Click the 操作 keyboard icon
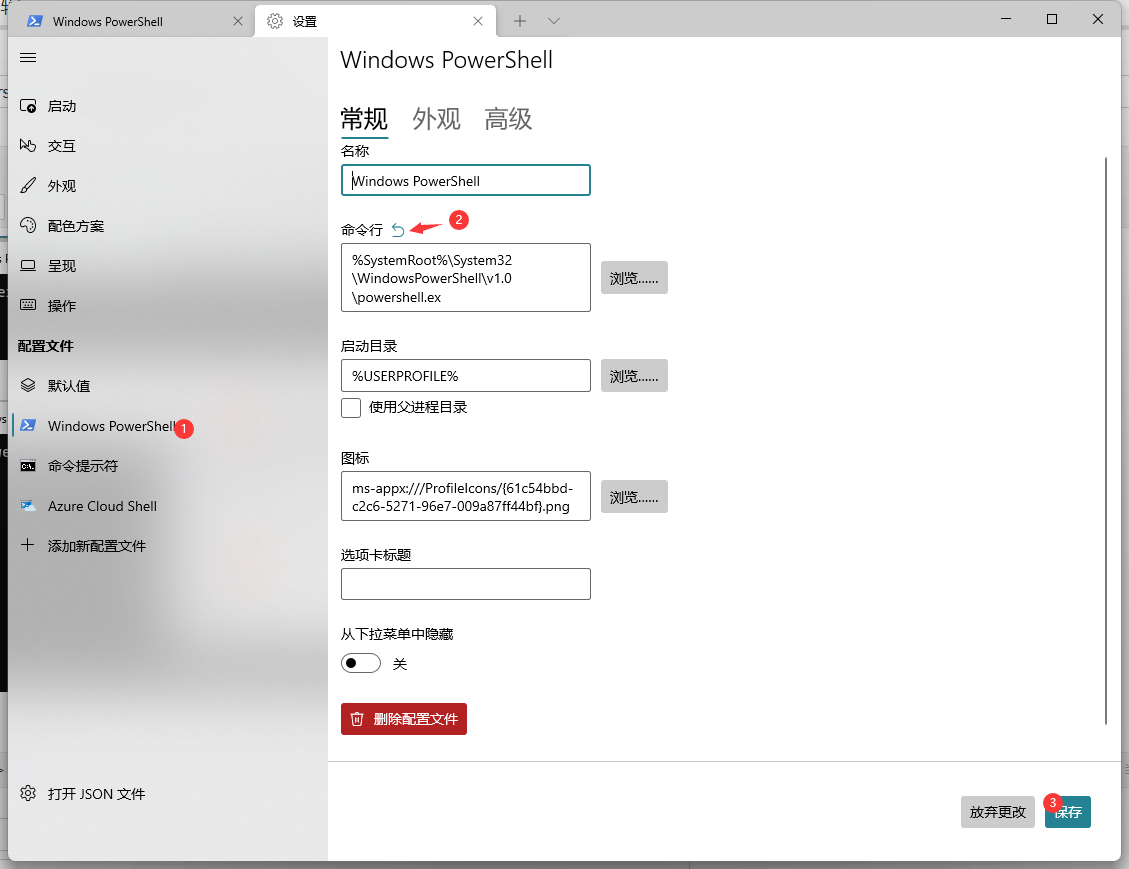The image size is (1129, 869). (28, 305)
